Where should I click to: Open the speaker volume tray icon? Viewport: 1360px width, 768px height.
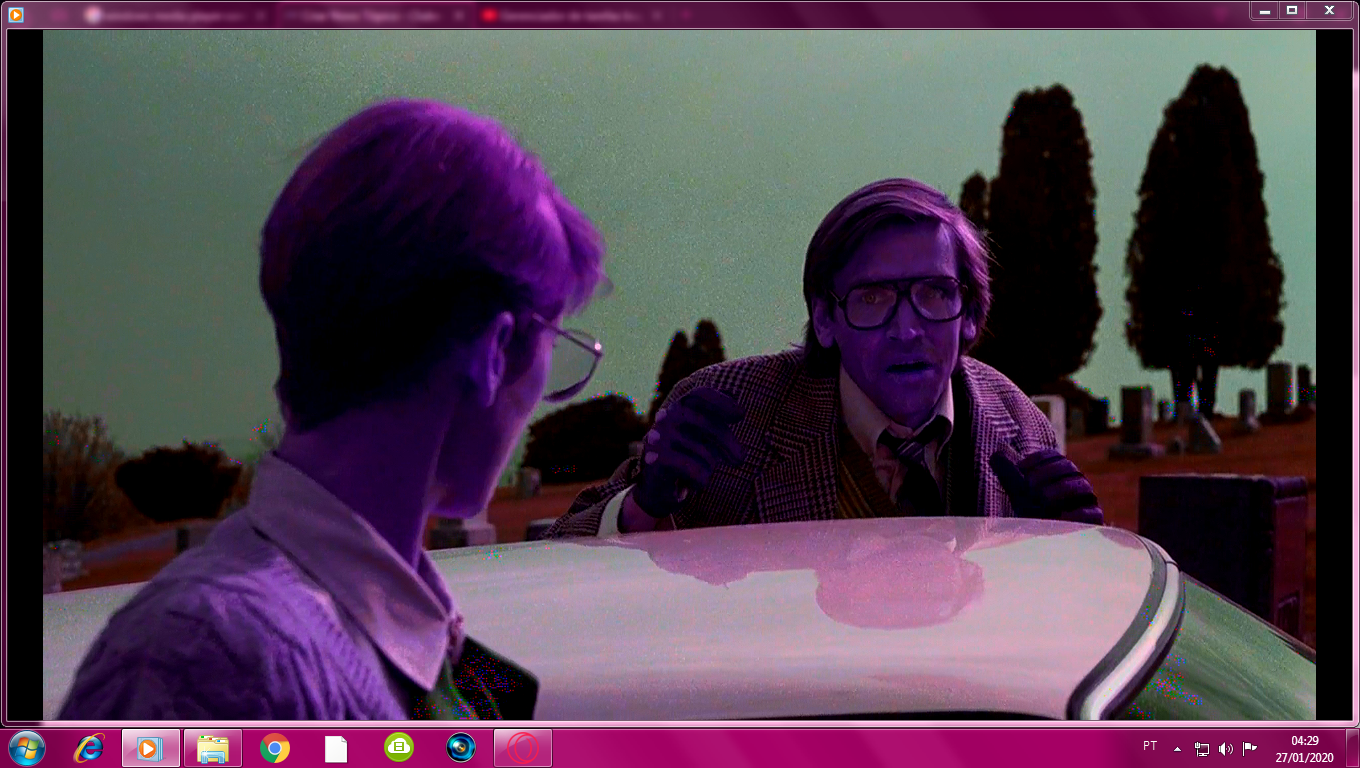point(1226,748)
